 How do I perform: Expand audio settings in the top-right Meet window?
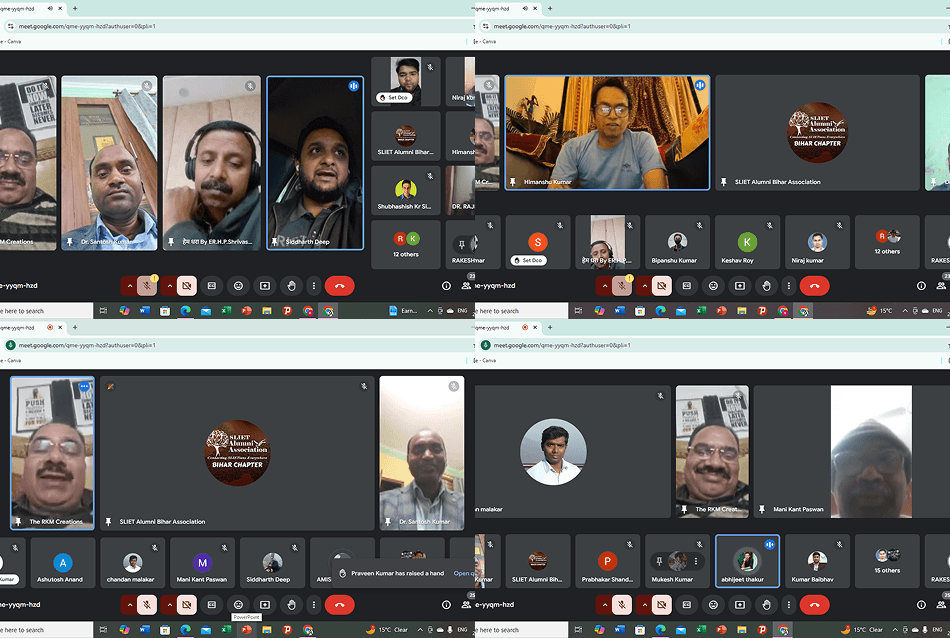pos(605,286)
